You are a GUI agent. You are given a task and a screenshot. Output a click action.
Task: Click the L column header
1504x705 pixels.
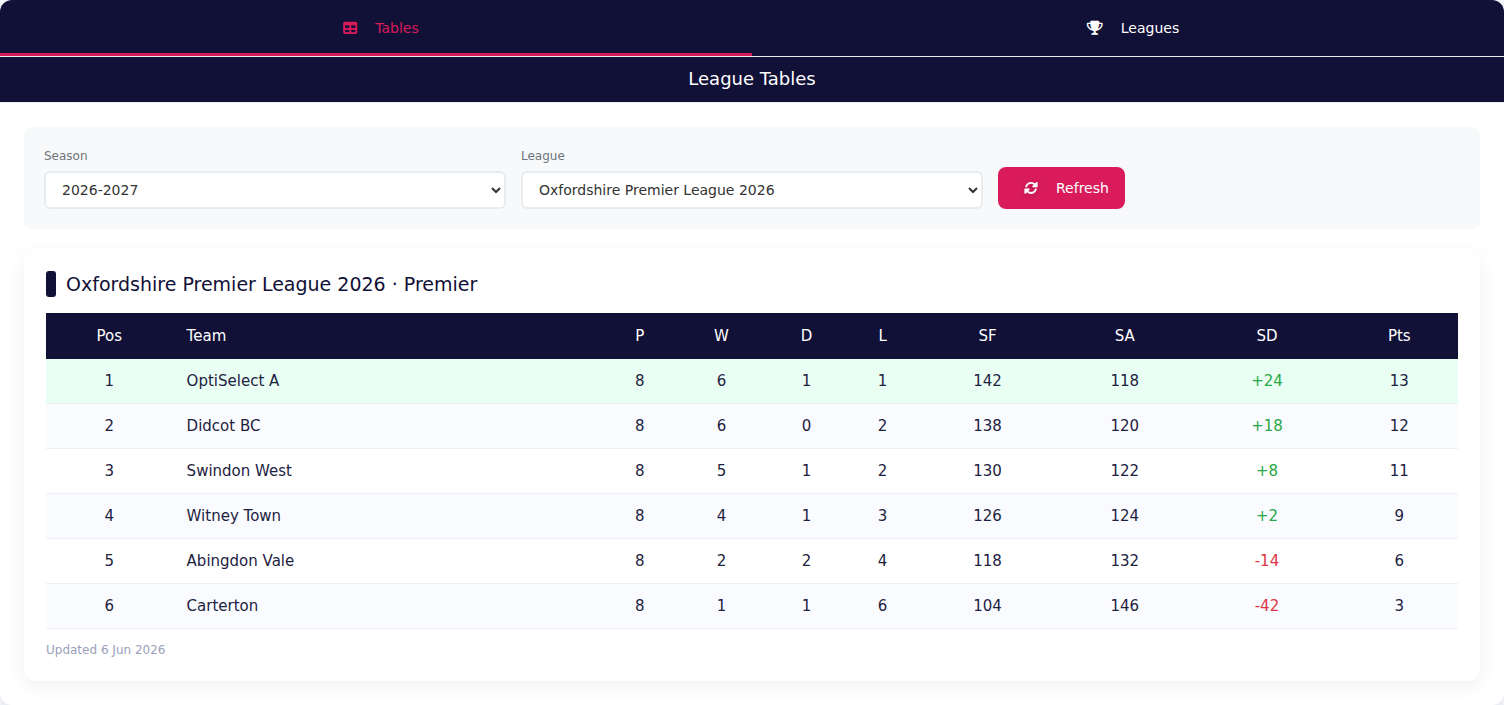click(882, 336)
